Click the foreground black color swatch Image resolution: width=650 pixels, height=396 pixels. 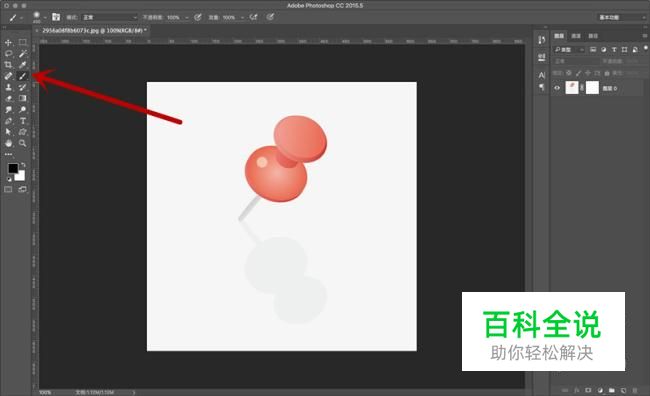click(13, 168)
